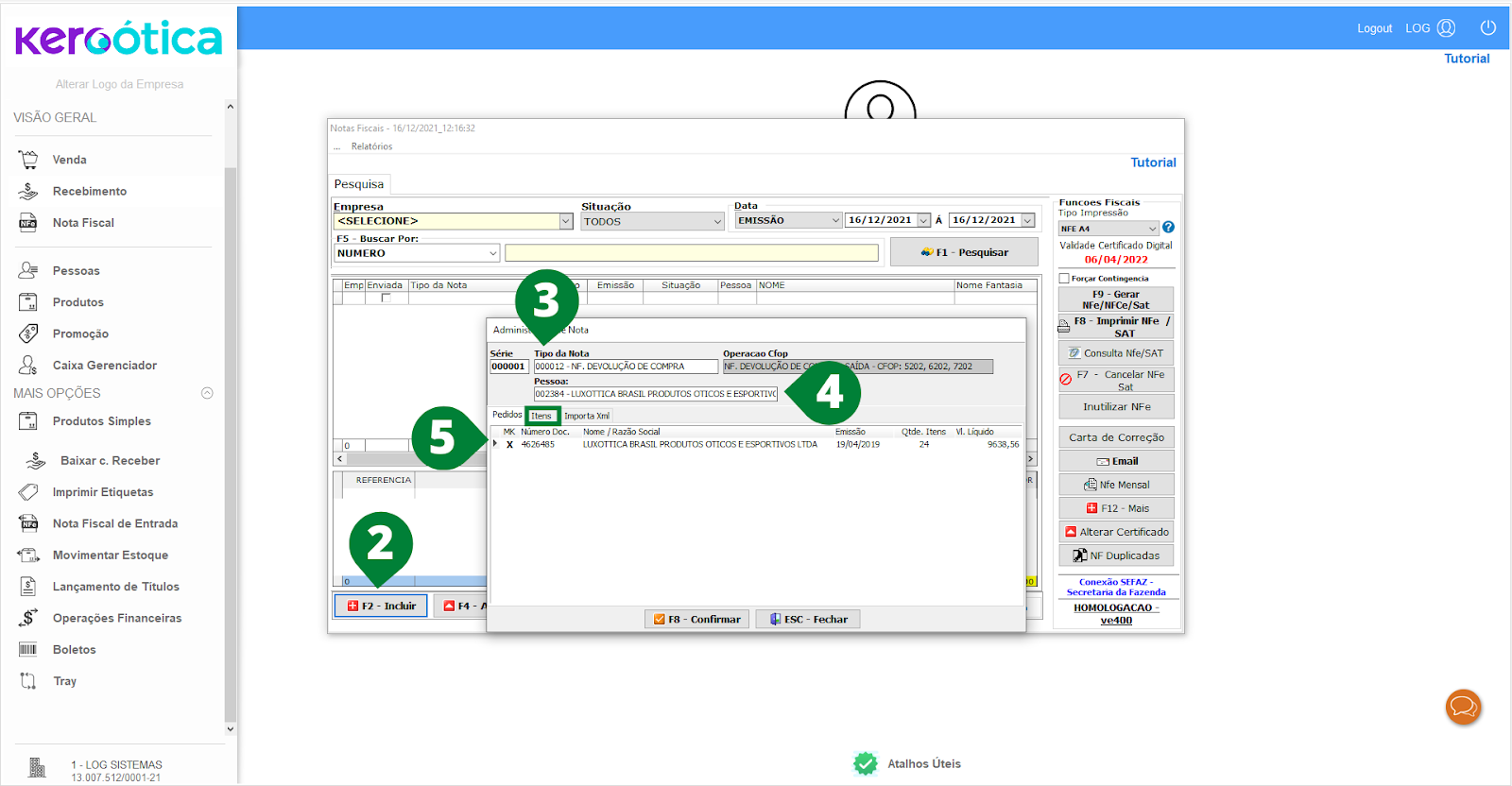Screen dimensions: 1512x786
Task: Click the company building icon at sidebar bottom
Action: click(x=37, y=768)
